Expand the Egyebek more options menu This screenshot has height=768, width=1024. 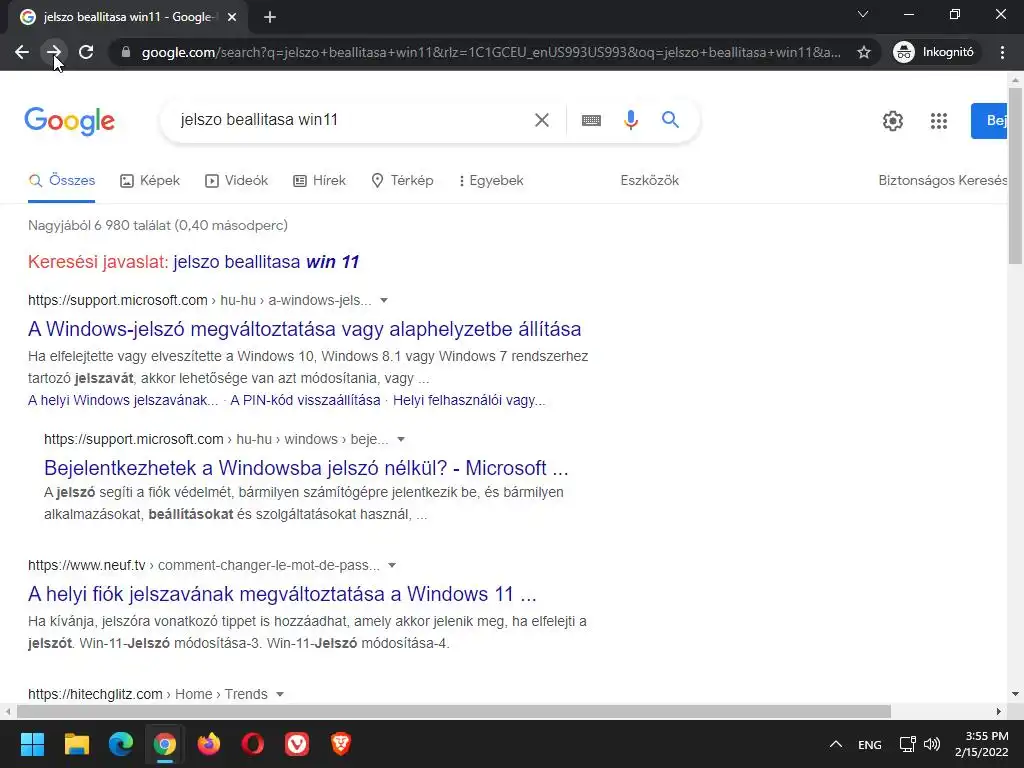(491, 181)
